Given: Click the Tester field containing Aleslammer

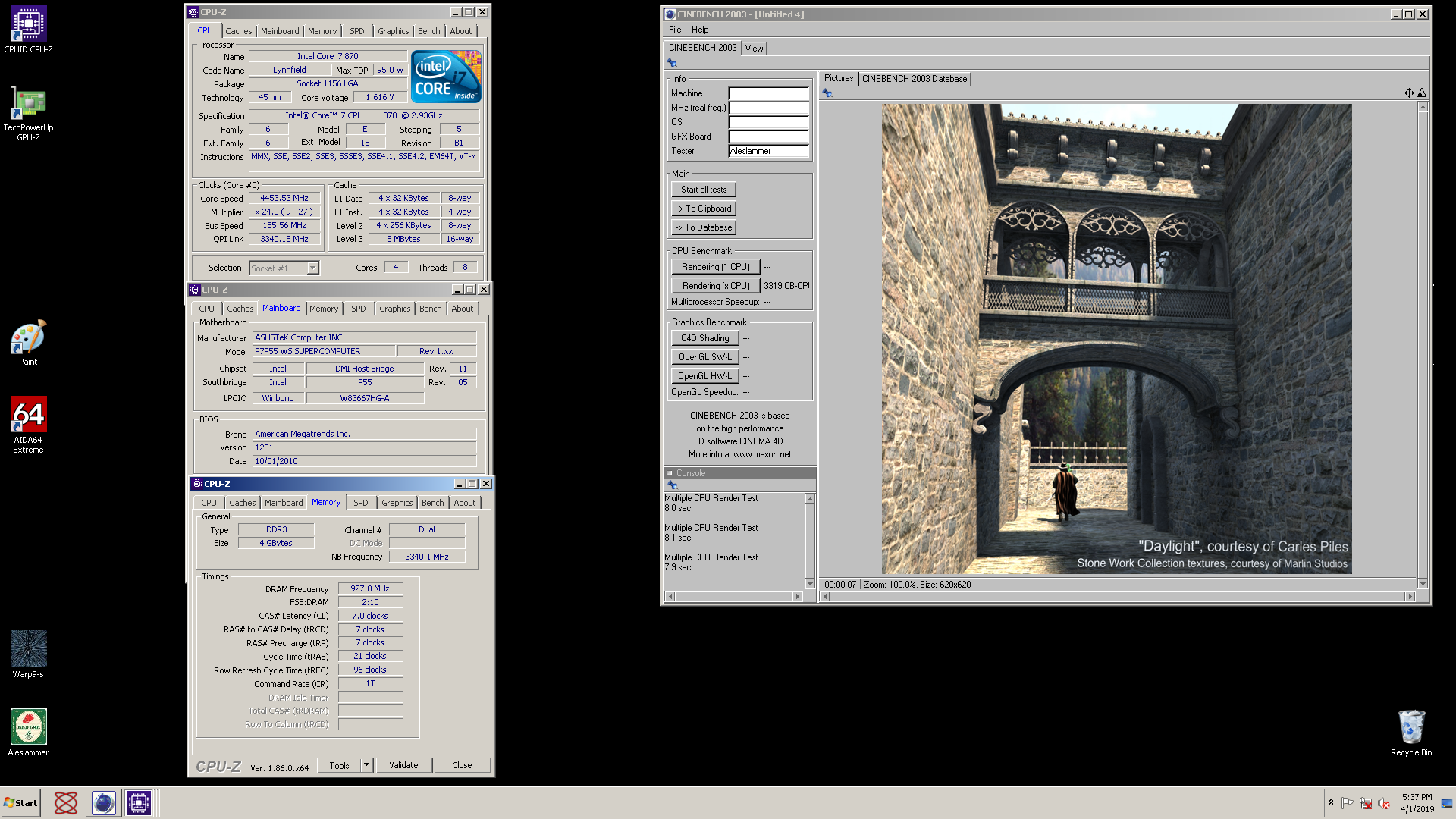Looking at the screenshot, I should click(768, 151).
